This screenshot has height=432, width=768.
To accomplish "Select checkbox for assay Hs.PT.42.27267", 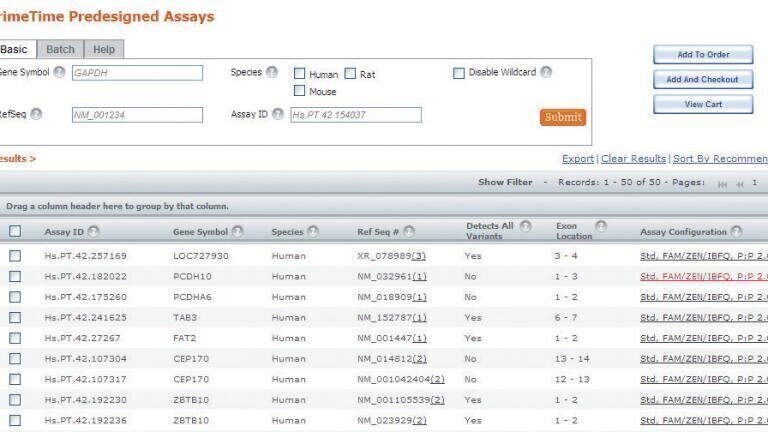I will (x=15, y=338).
